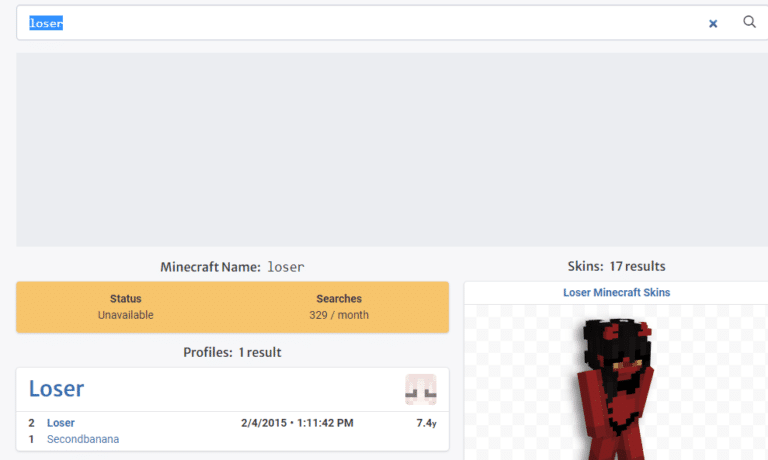Click the Unavailable status value
Screen dimensions: 768x460
[125, 315]
